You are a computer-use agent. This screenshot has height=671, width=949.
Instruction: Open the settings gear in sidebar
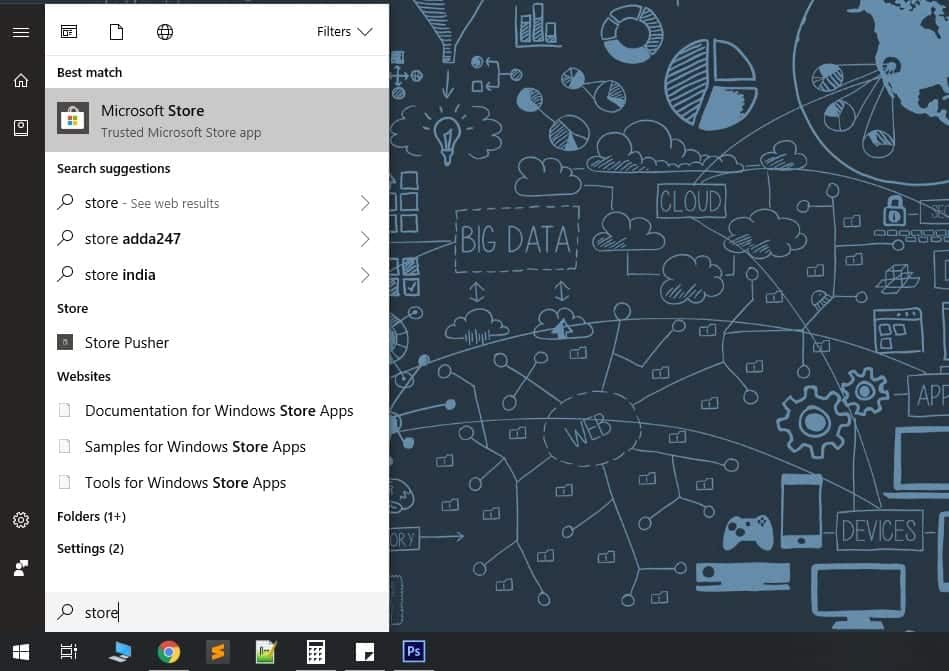(x=21, y=520)
